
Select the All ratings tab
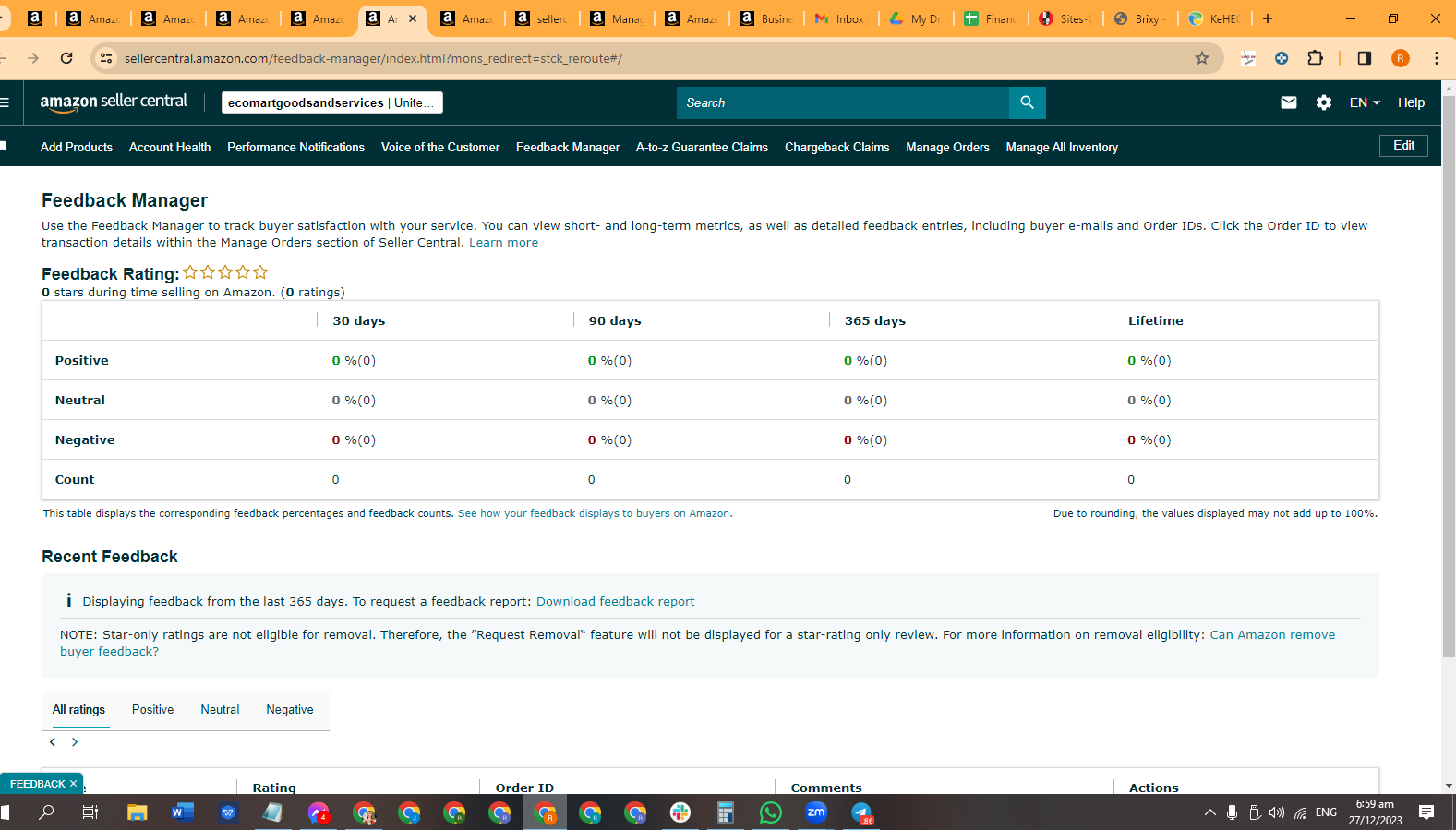[78, 709]
